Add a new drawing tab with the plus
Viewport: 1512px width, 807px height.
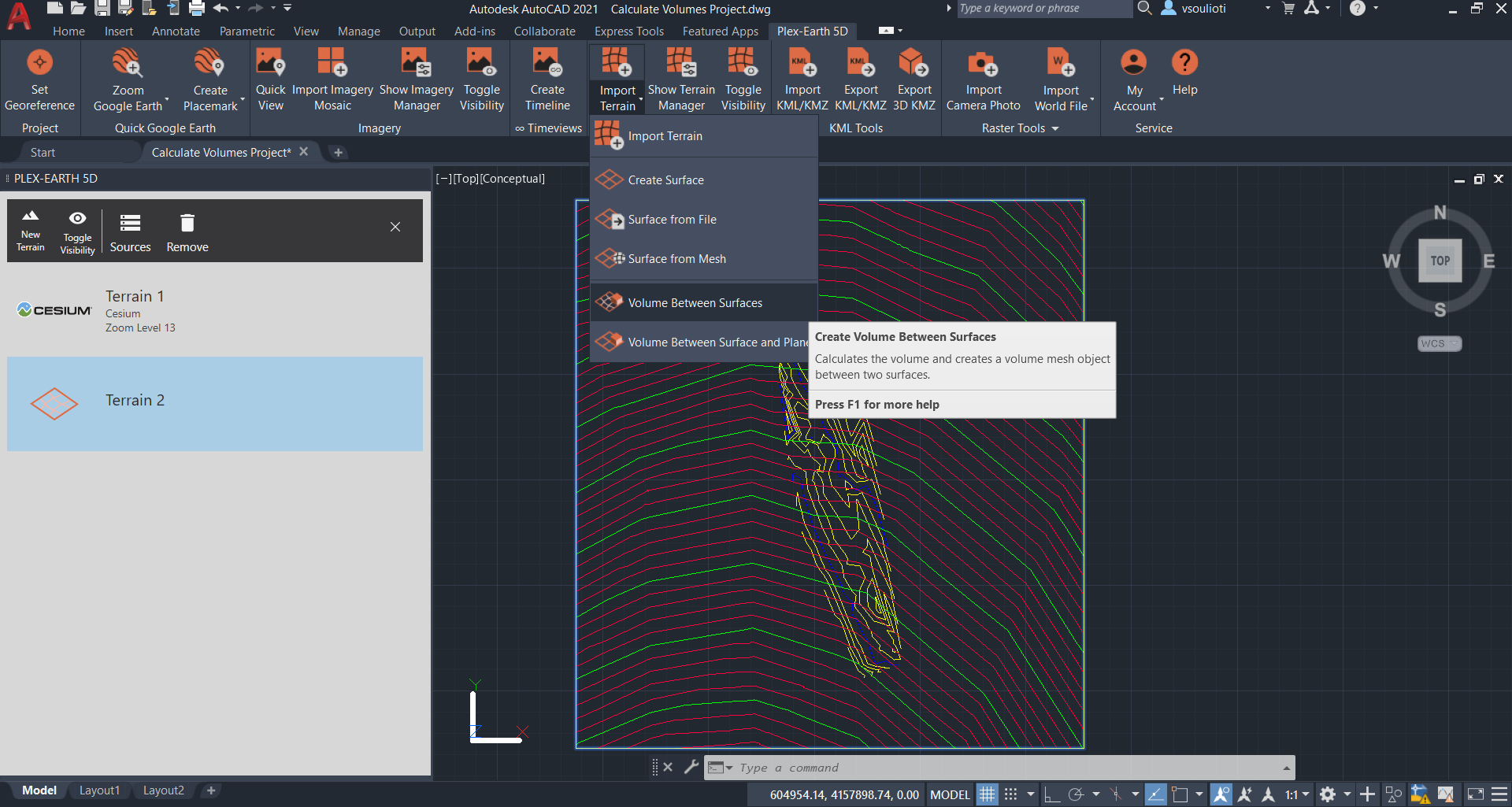click(x=338, y=153)
